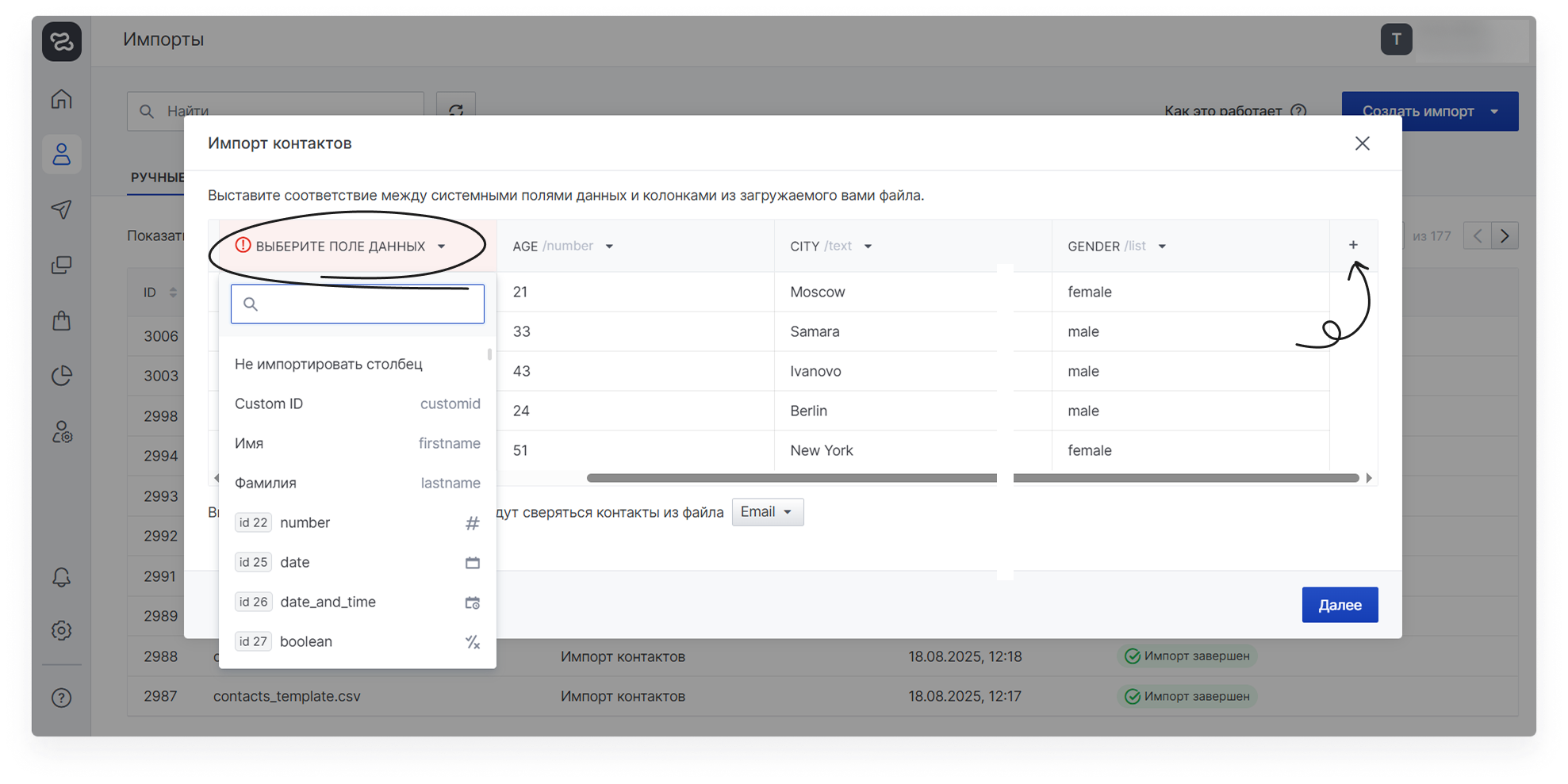Select id 26 date_and_time option
Image resolution: width=1568 pixels, height=784 pixels.
point(358,602)
